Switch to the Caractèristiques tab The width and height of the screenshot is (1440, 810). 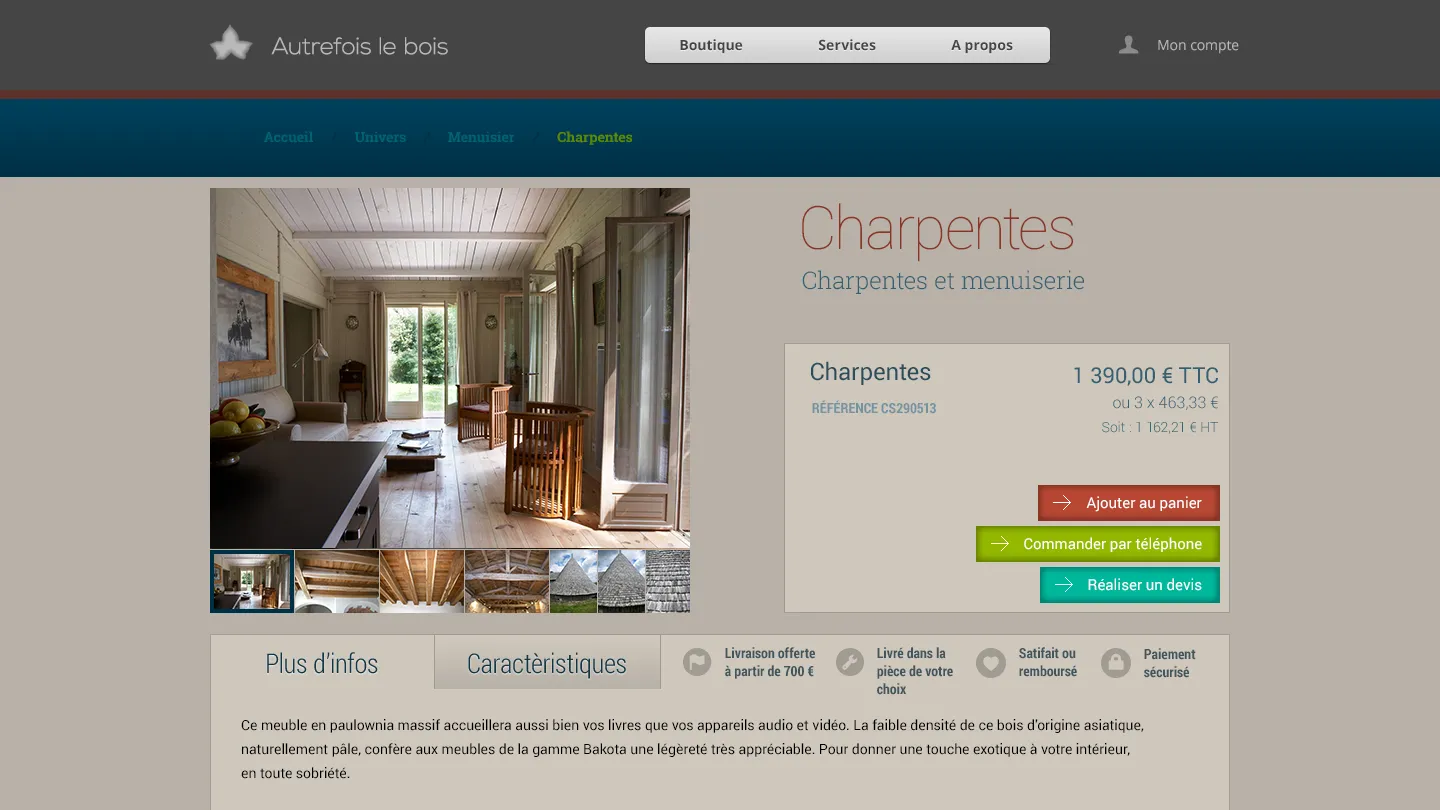pyautogui.click(x=547, y=662)
